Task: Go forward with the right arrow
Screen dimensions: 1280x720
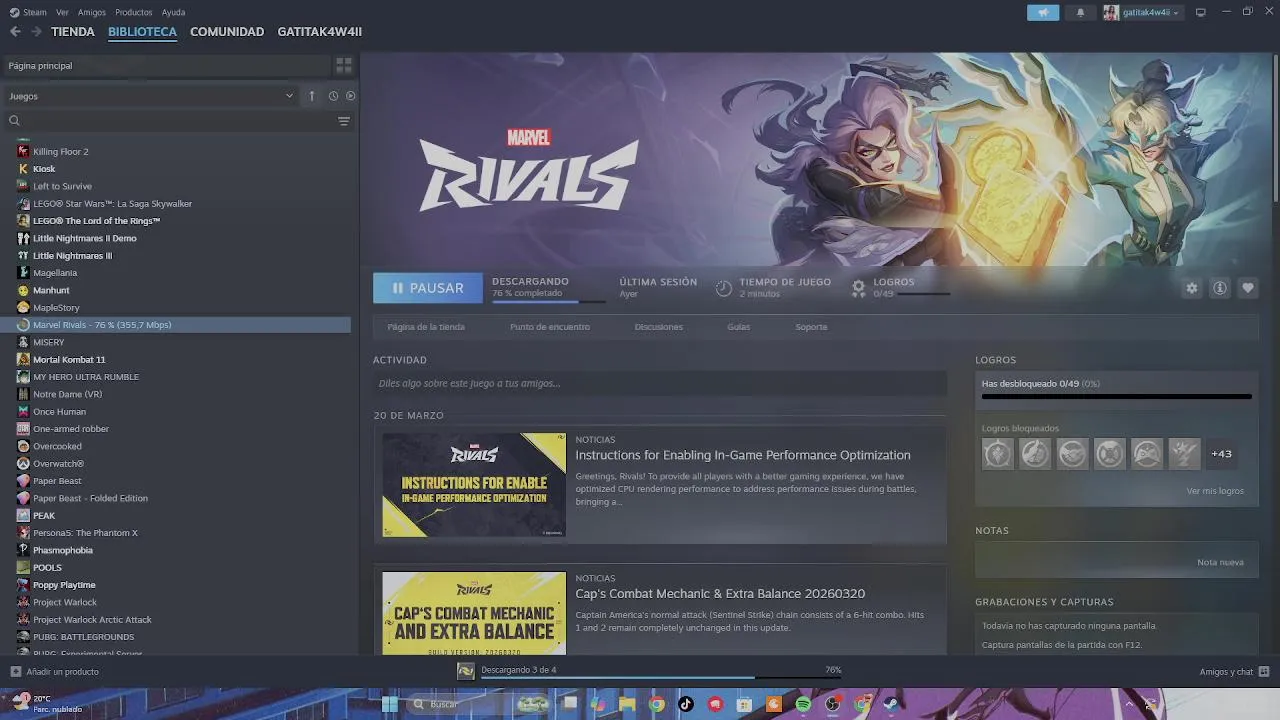Action: 36,32
